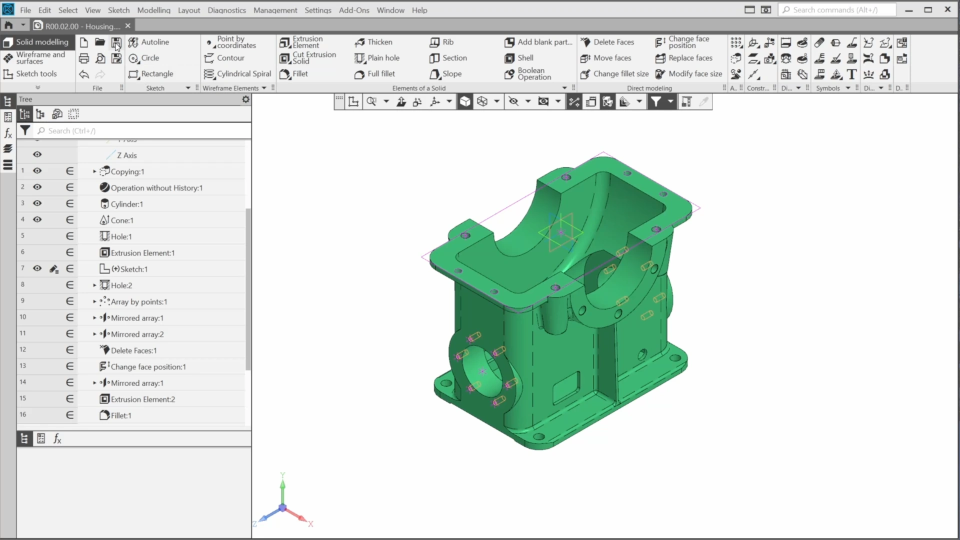This screenshot has width=960, height=540.
Task: Hide Cylinder:1 using its eye icon
Action: [x=37, y=204]
